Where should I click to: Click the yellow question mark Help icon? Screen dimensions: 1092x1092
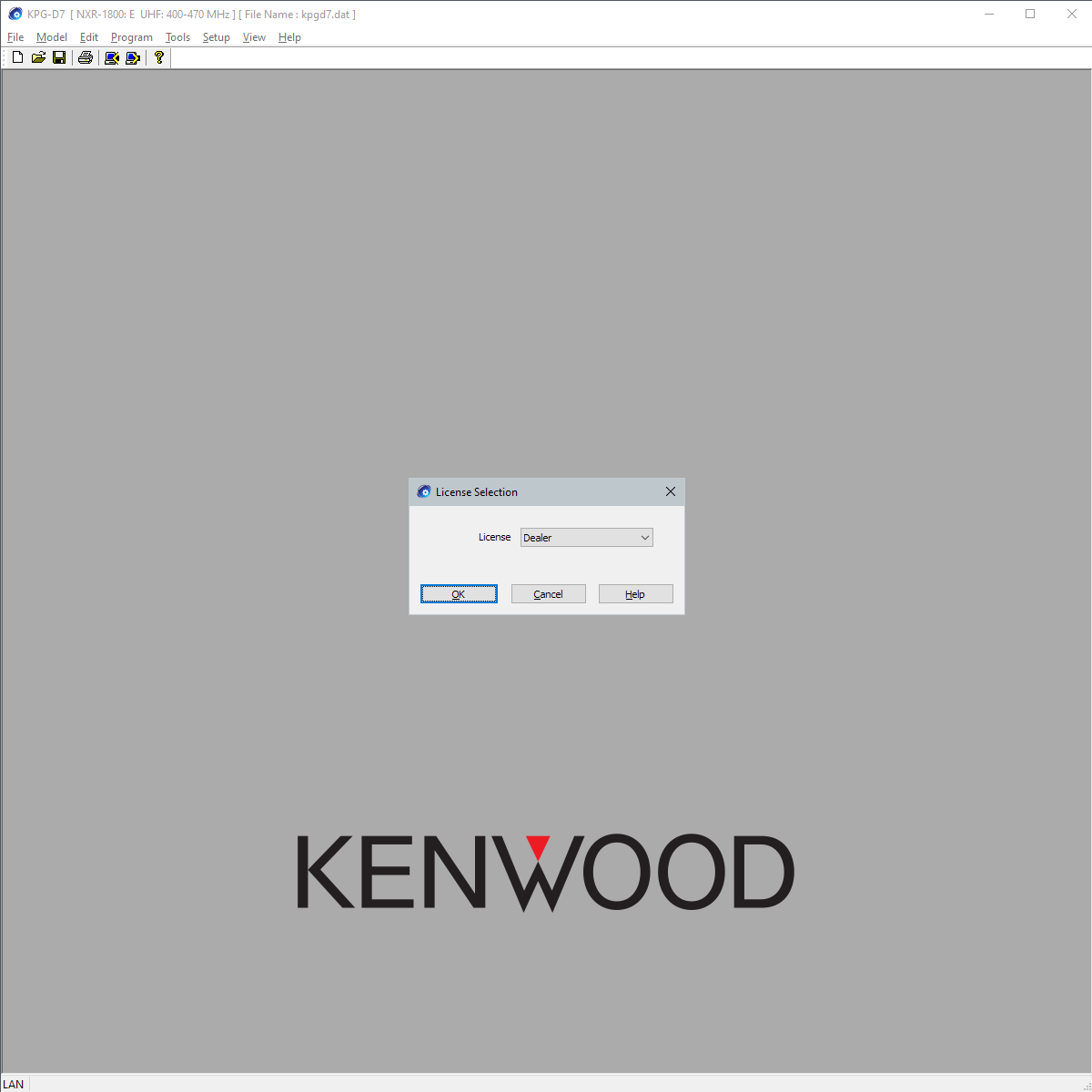159,58
